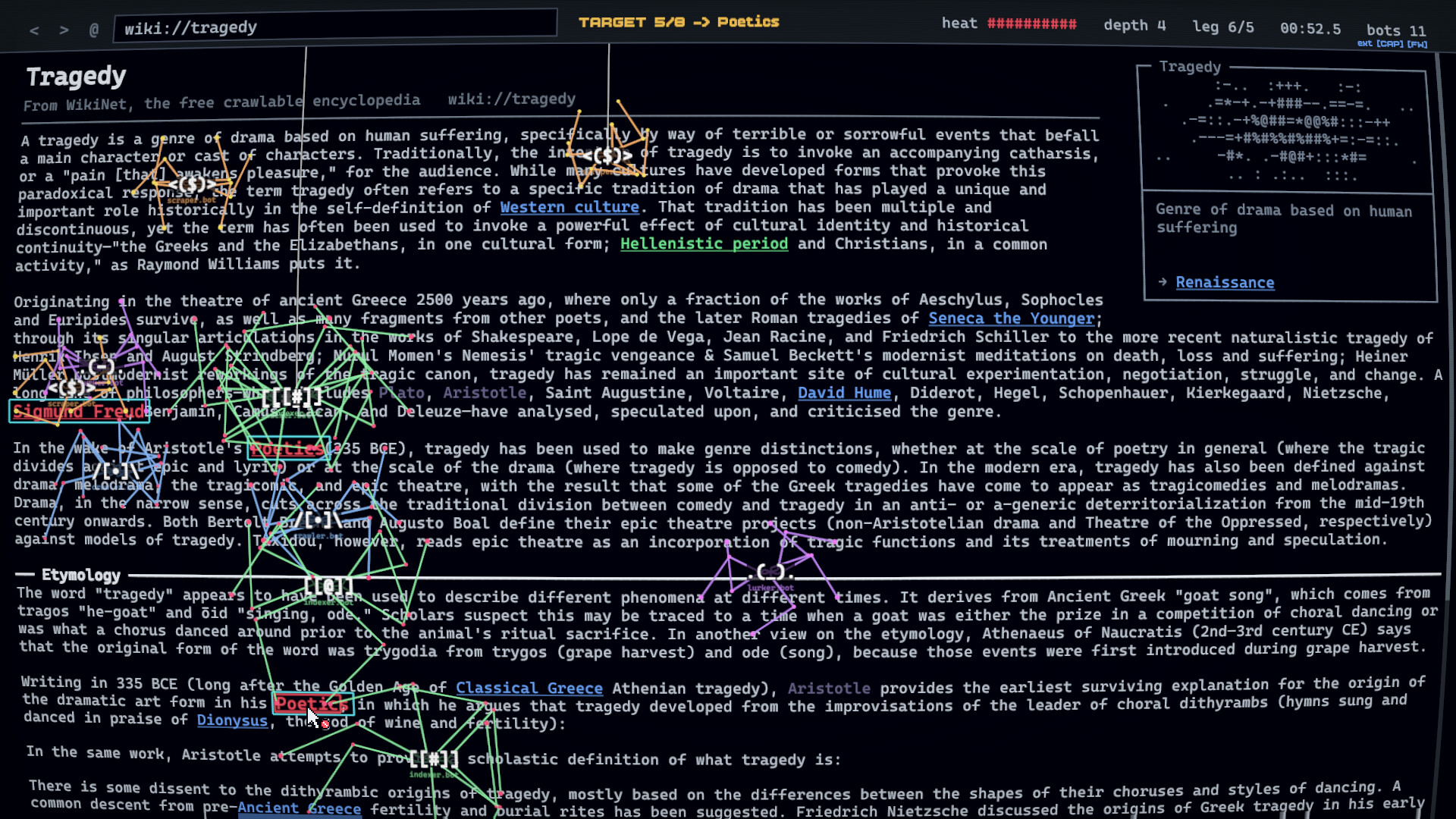
Task: Follow the David Hume link
Action: pos(844,393)
